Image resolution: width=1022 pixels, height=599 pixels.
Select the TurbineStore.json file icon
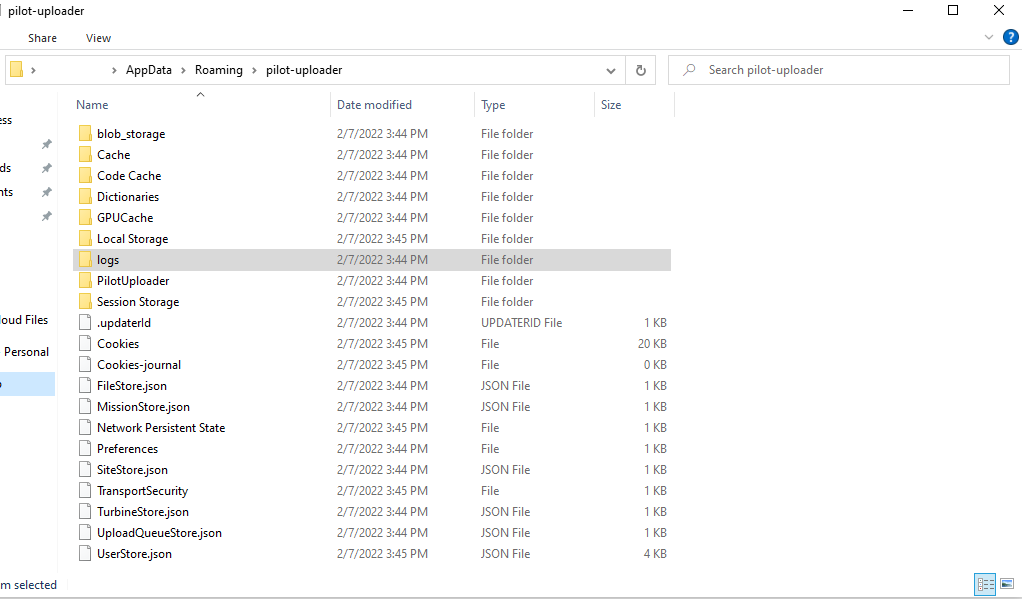pyautogui.click(x=85, y=512)
